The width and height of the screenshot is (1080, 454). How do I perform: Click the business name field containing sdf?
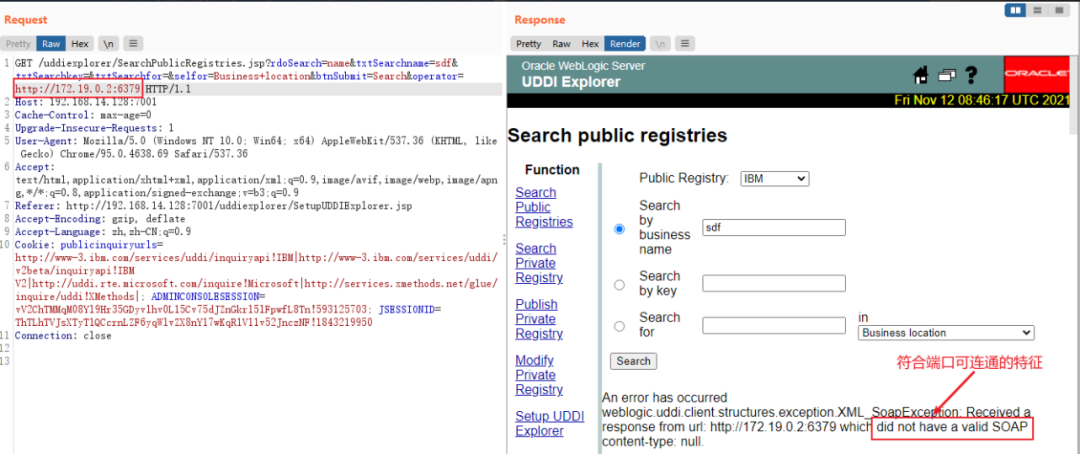point(773,228)
